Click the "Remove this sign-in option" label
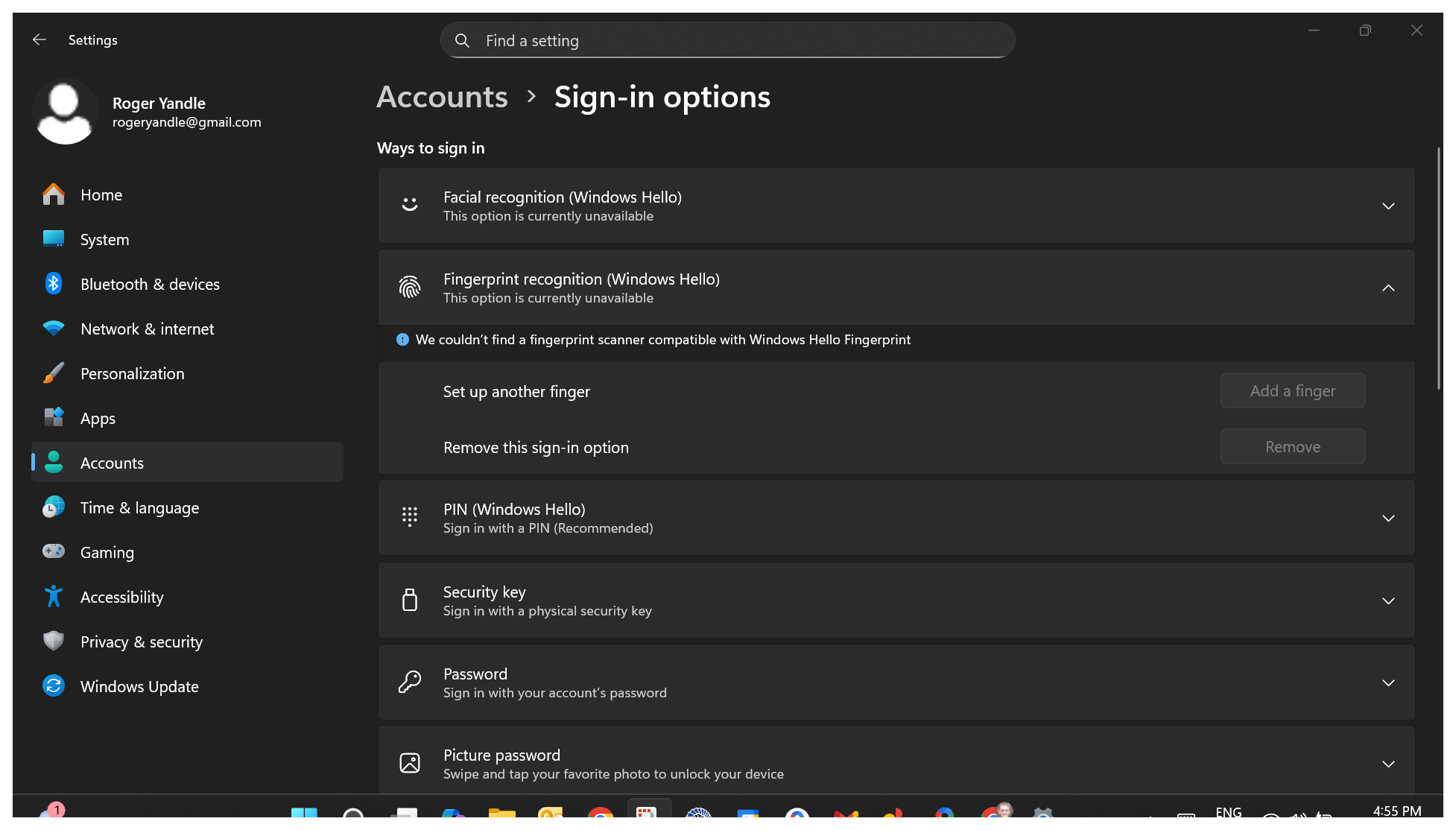 tap(536, 448)
